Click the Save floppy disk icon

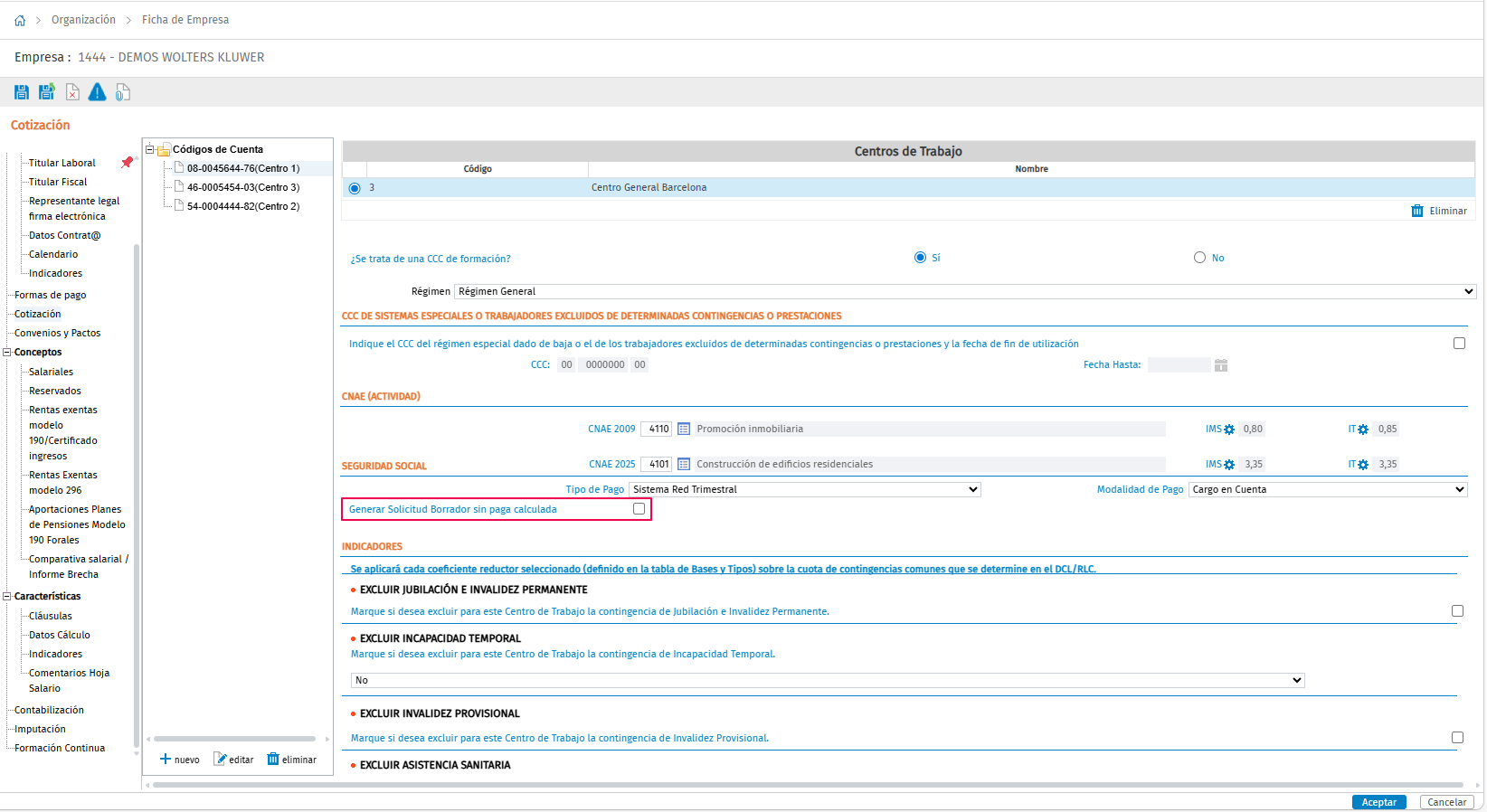[x=22, y=92]
